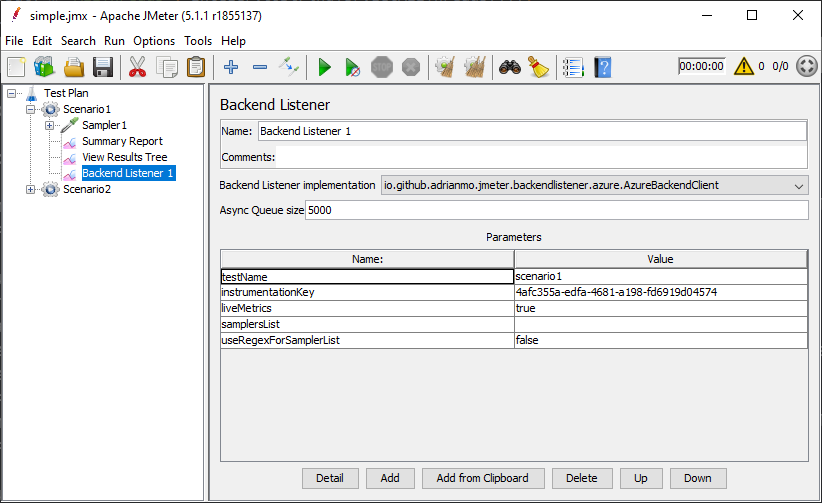Screen dimensions: 822x503
Task: Click the liveMetrics value true cell
Action: (661, 308)
